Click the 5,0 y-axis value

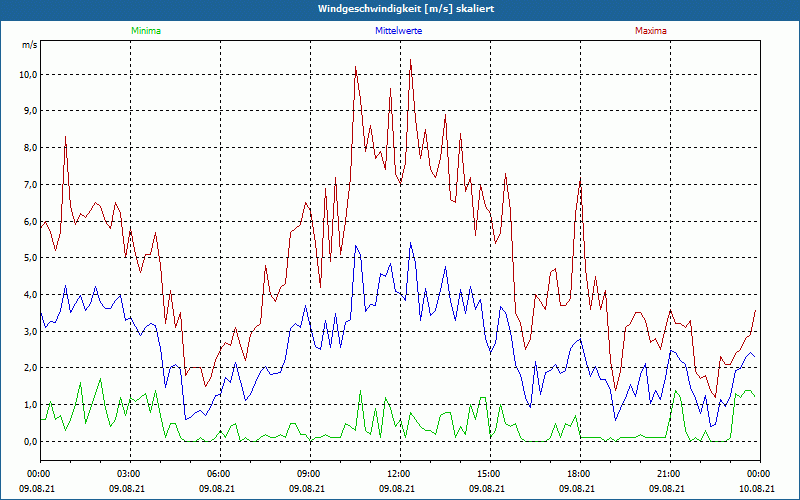point(30,258)
